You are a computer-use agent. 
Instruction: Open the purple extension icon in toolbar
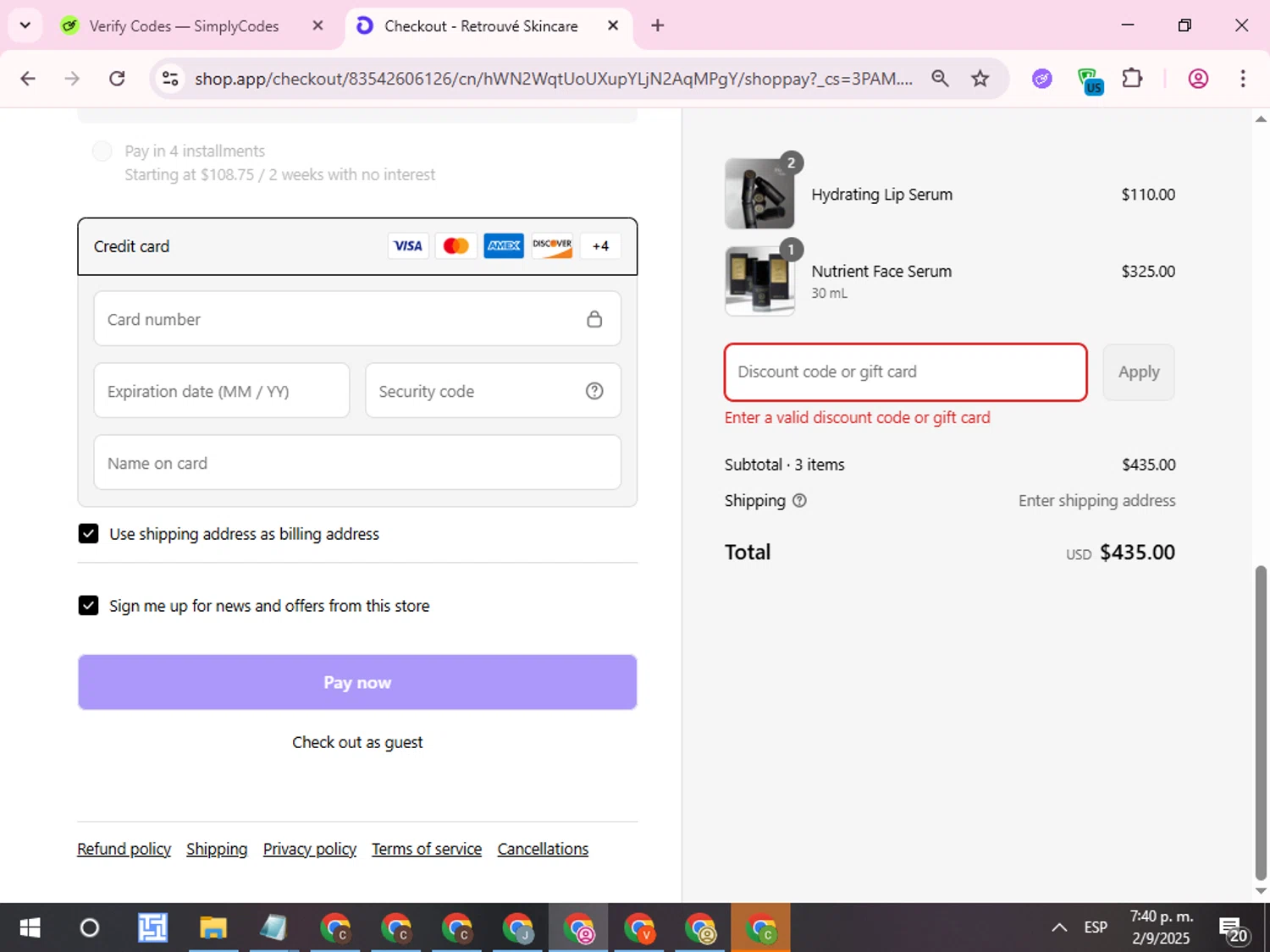coord(1042,79)
